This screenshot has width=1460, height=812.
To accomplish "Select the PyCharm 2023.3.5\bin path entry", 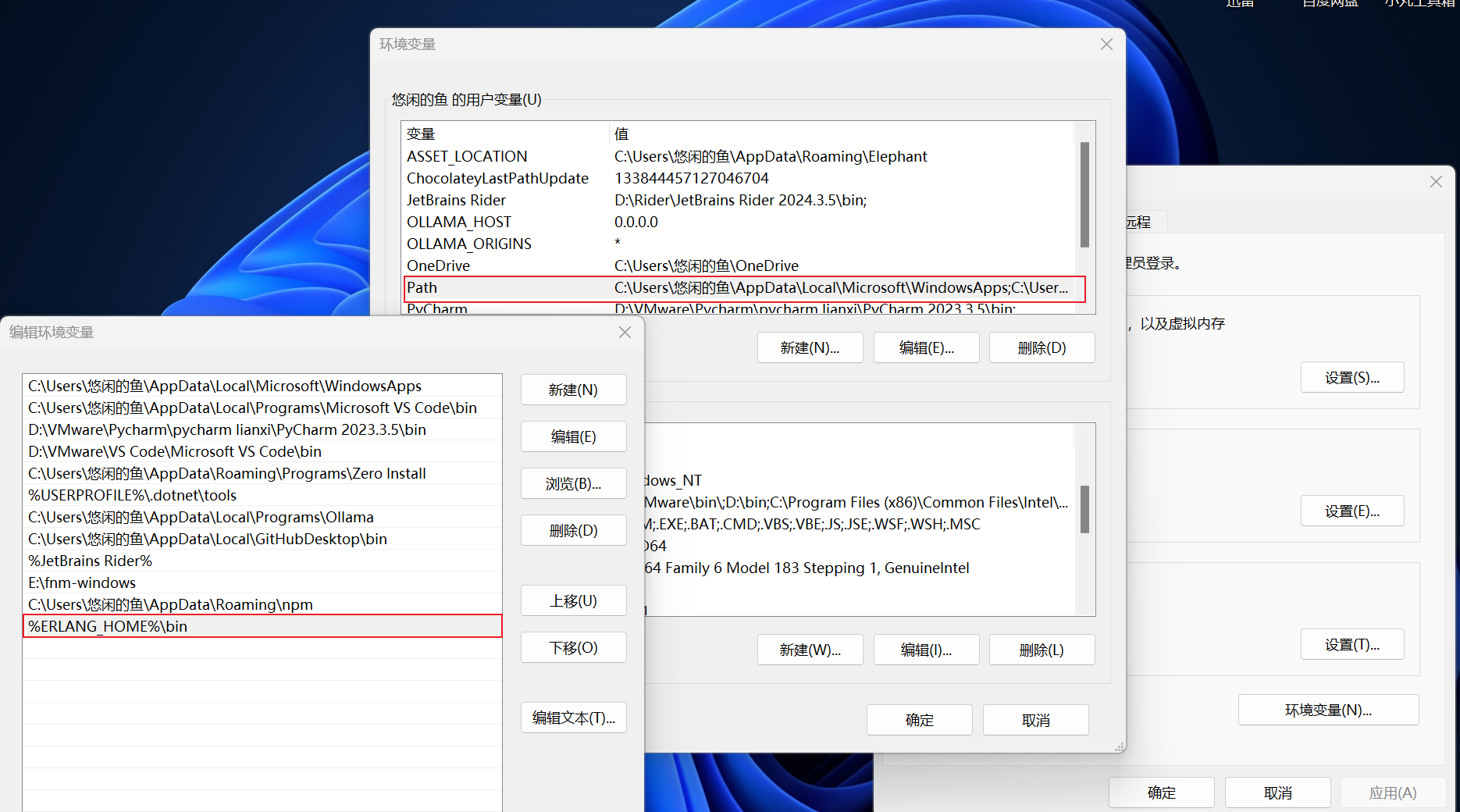I will (x=262, y=429).
